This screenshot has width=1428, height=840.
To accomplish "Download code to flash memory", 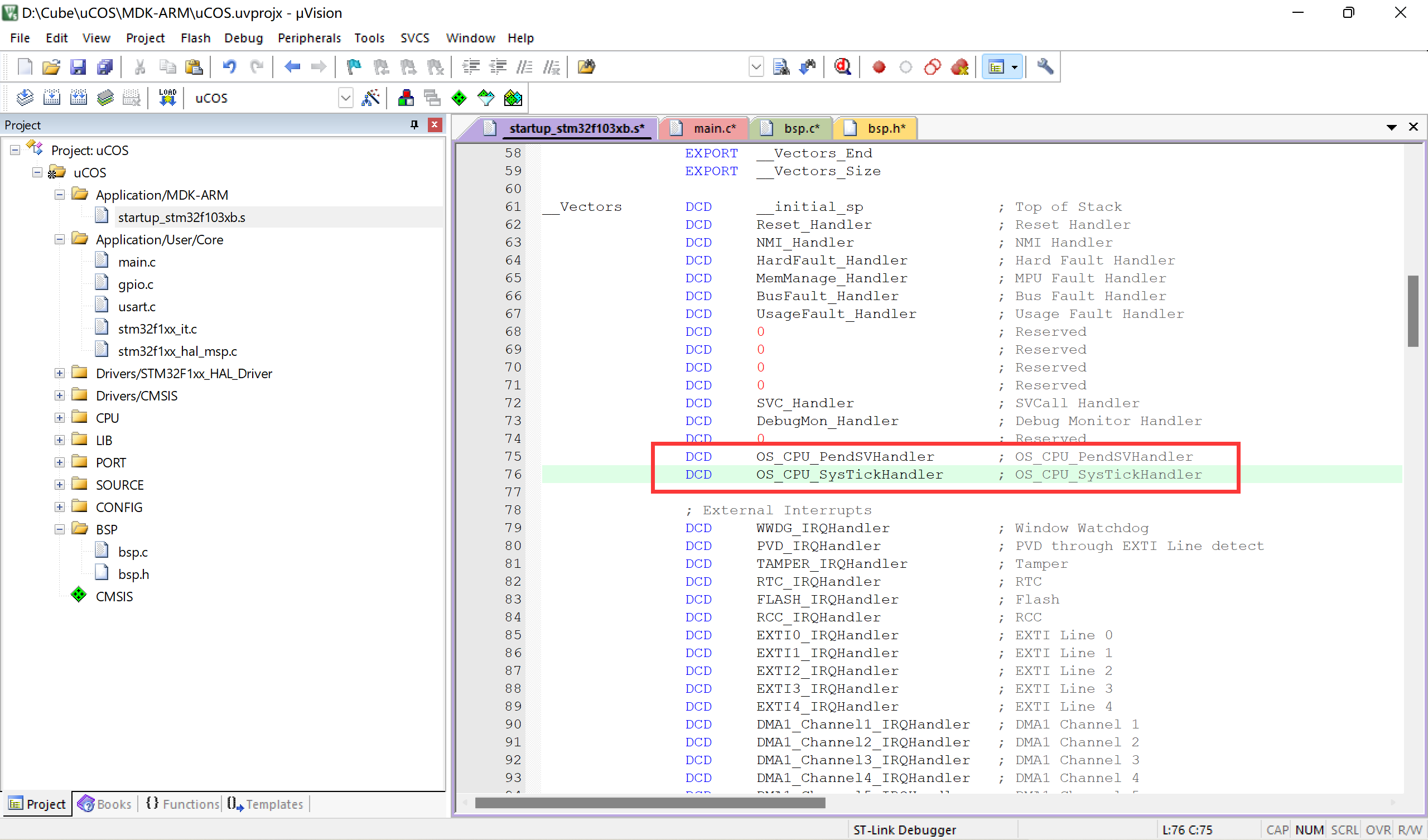I will point(167,98).
